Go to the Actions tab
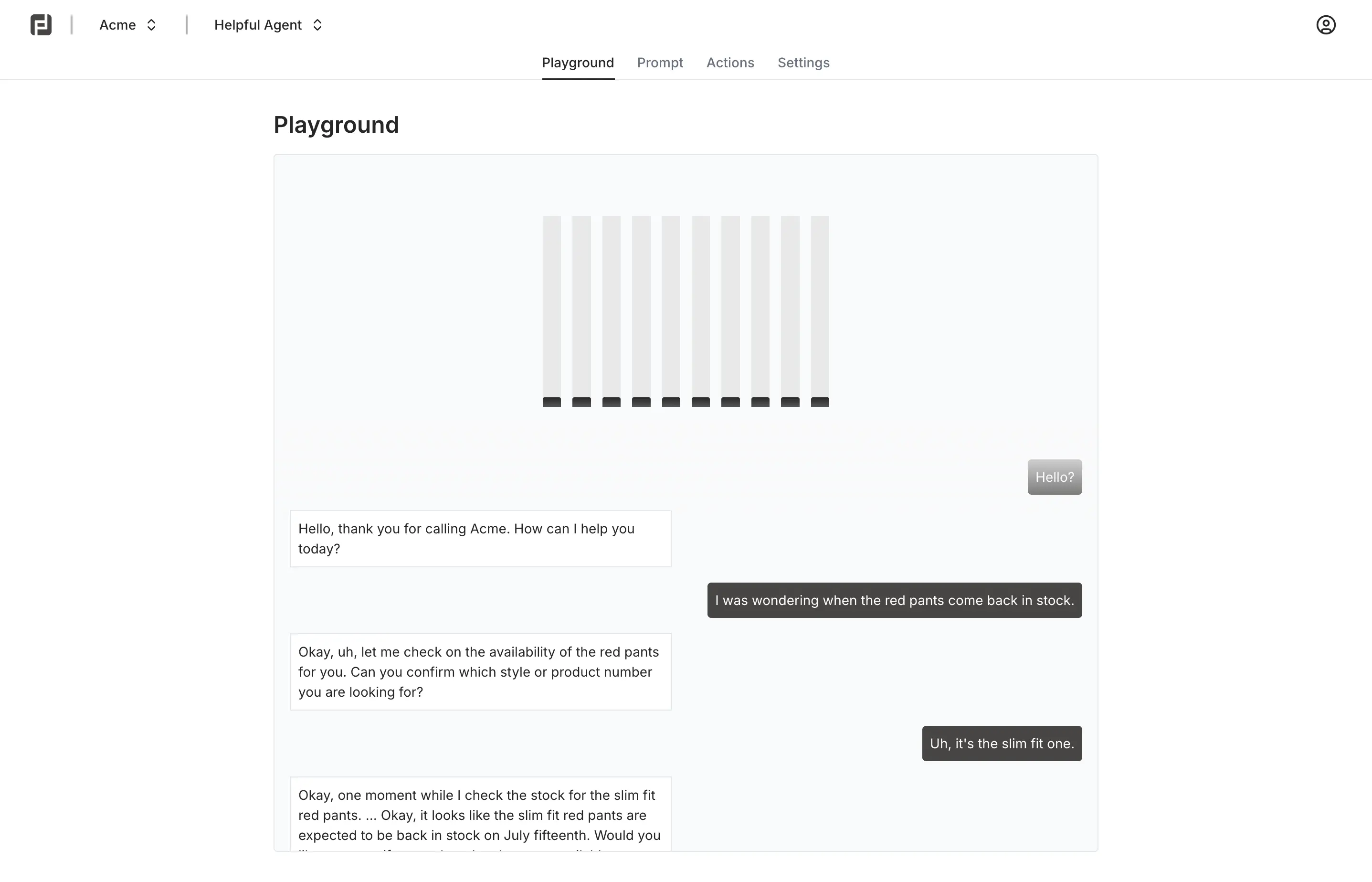 (x=730, y=63)
